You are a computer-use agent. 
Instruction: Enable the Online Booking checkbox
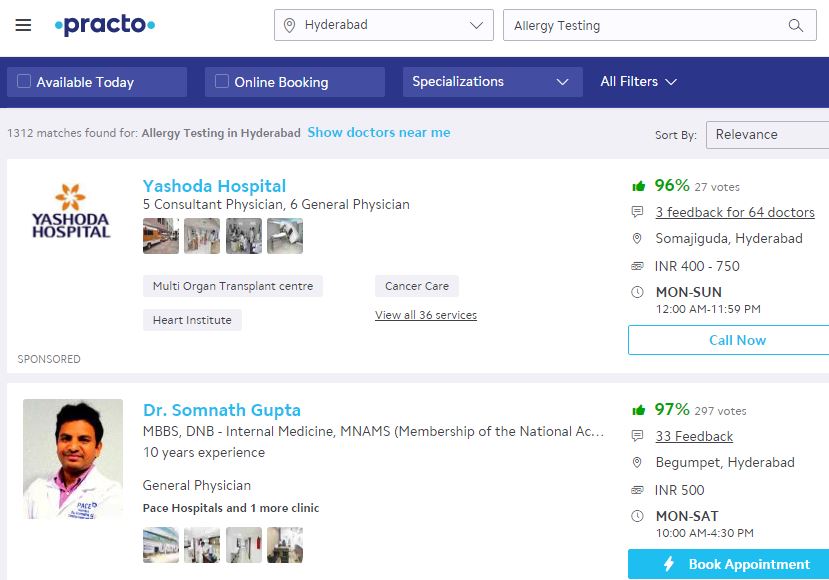click(222, 81)
